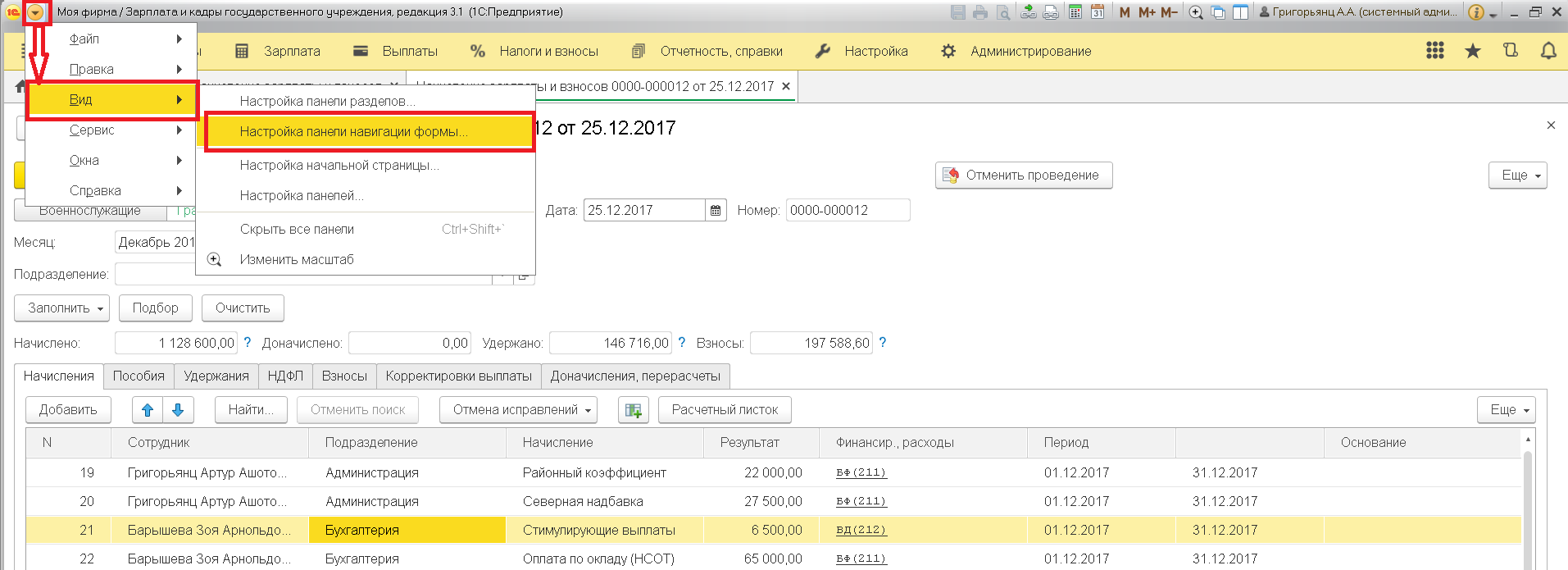
Task: Select Изменить масштаб menu item
Action: click(x=366, y=259)
